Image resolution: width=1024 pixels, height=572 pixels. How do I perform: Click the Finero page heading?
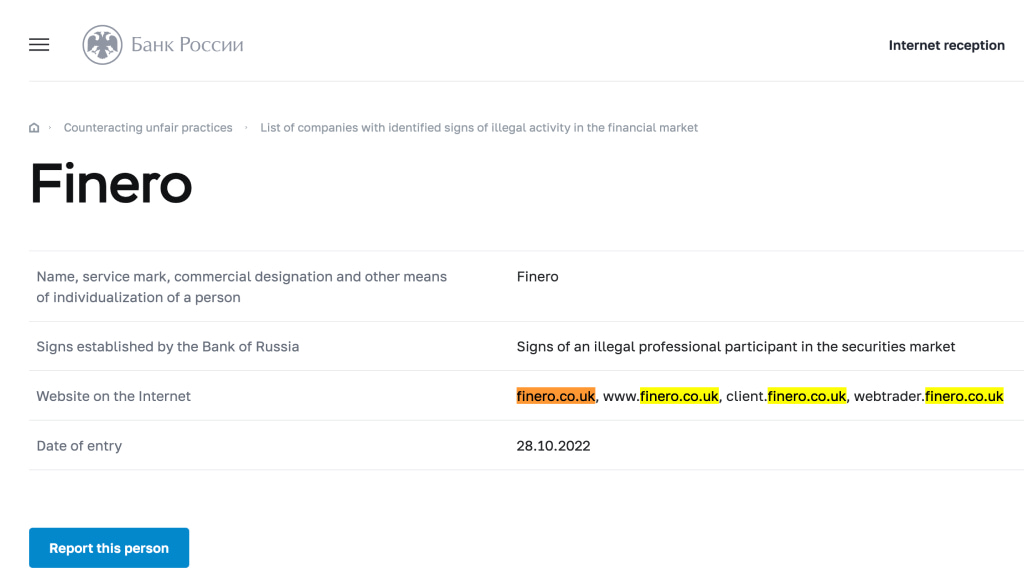tap(111, 183)
